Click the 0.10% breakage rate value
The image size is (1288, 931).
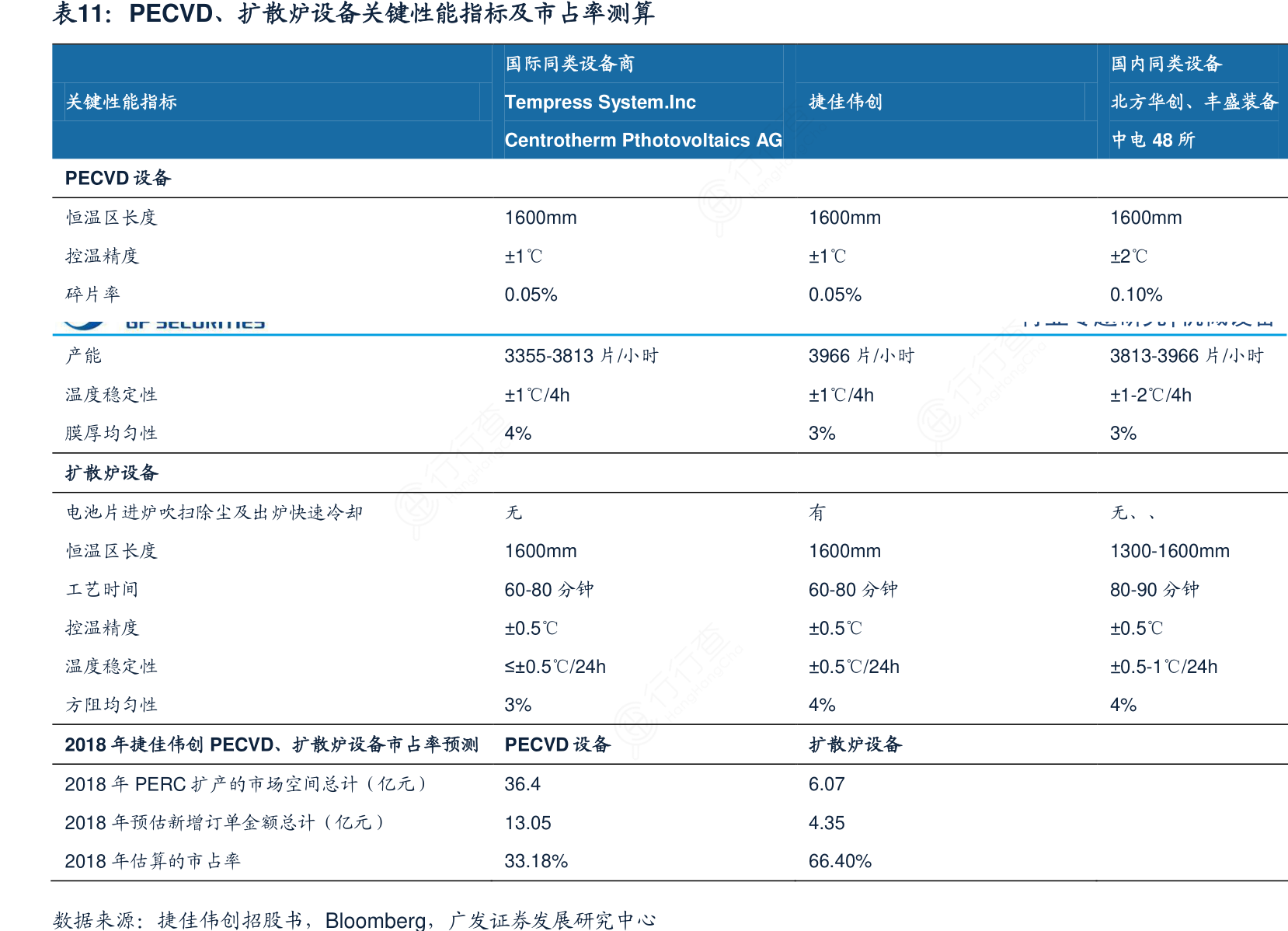(1136, 295)
